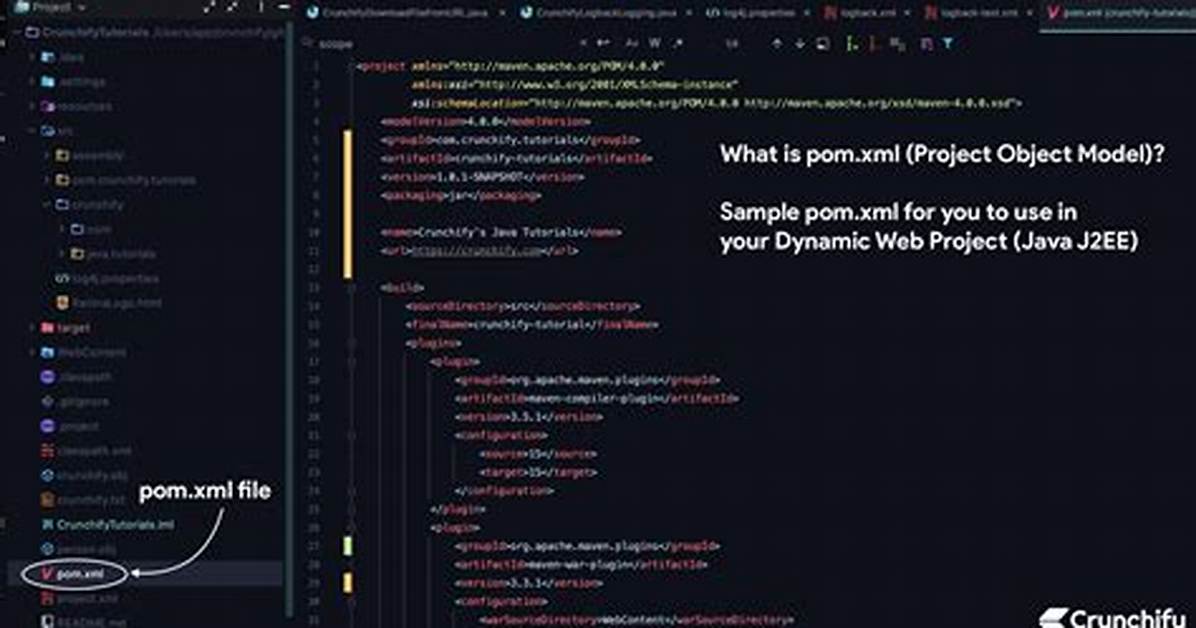The height and width of the screenshot is (628, 1196).
Task: Expand the red target folder
Action: [33, 327]
